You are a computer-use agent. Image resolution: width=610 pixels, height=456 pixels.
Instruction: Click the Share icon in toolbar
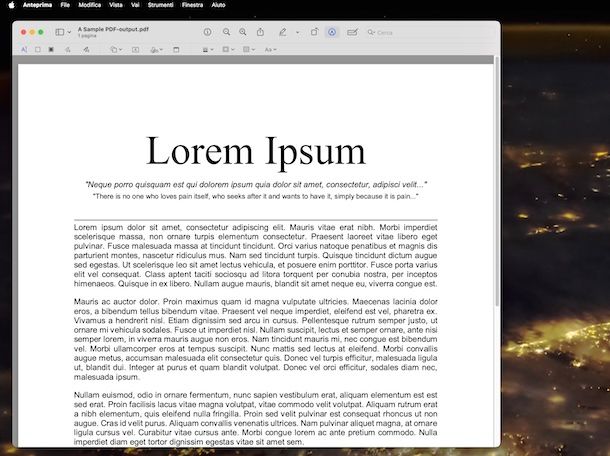pos(261,32)
